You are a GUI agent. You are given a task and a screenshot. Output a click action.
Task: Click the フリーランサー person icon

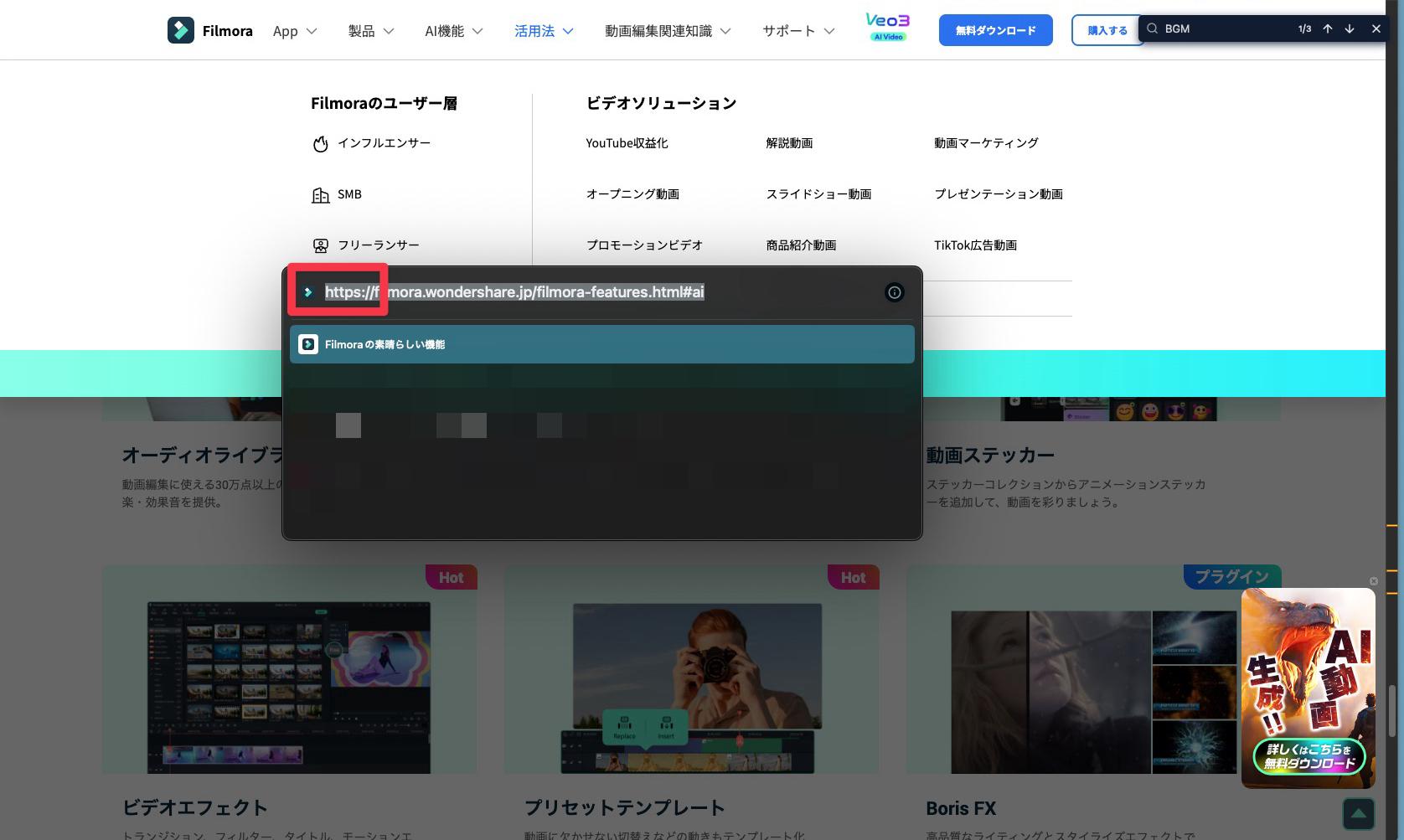point(320,245)
